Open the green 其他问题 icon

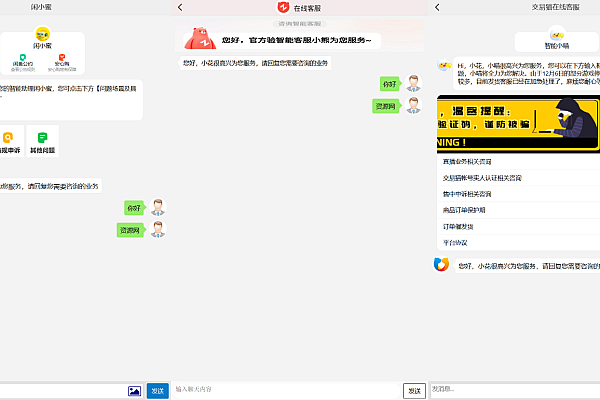point(42,137)
